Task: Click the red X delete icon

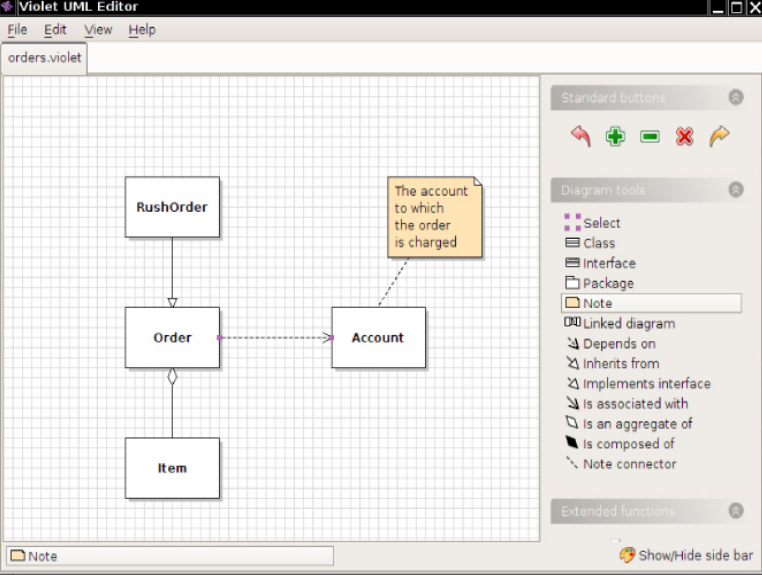Action: click(685, 136)
